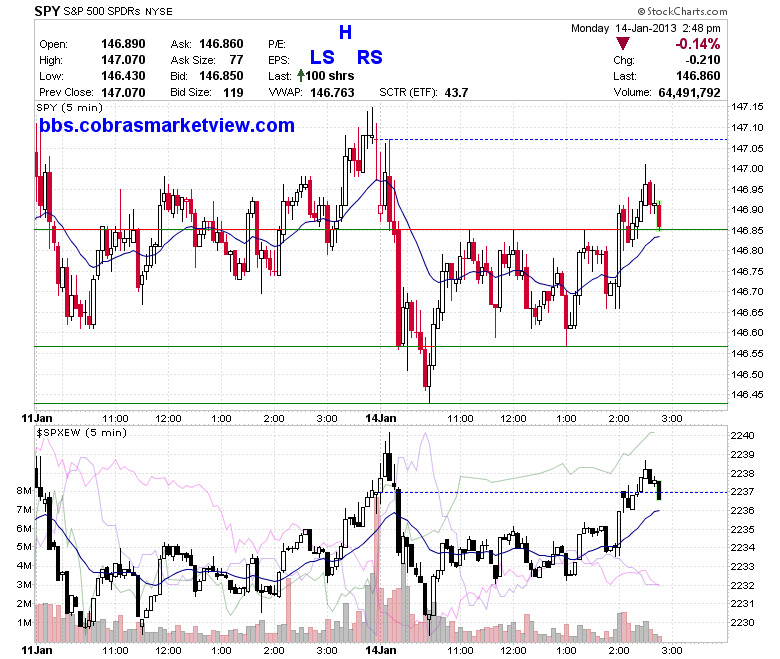This screenshot has width=780, height=659.
Task: Click the Prev Close value 147.070
Action: (x=123, y=93)
